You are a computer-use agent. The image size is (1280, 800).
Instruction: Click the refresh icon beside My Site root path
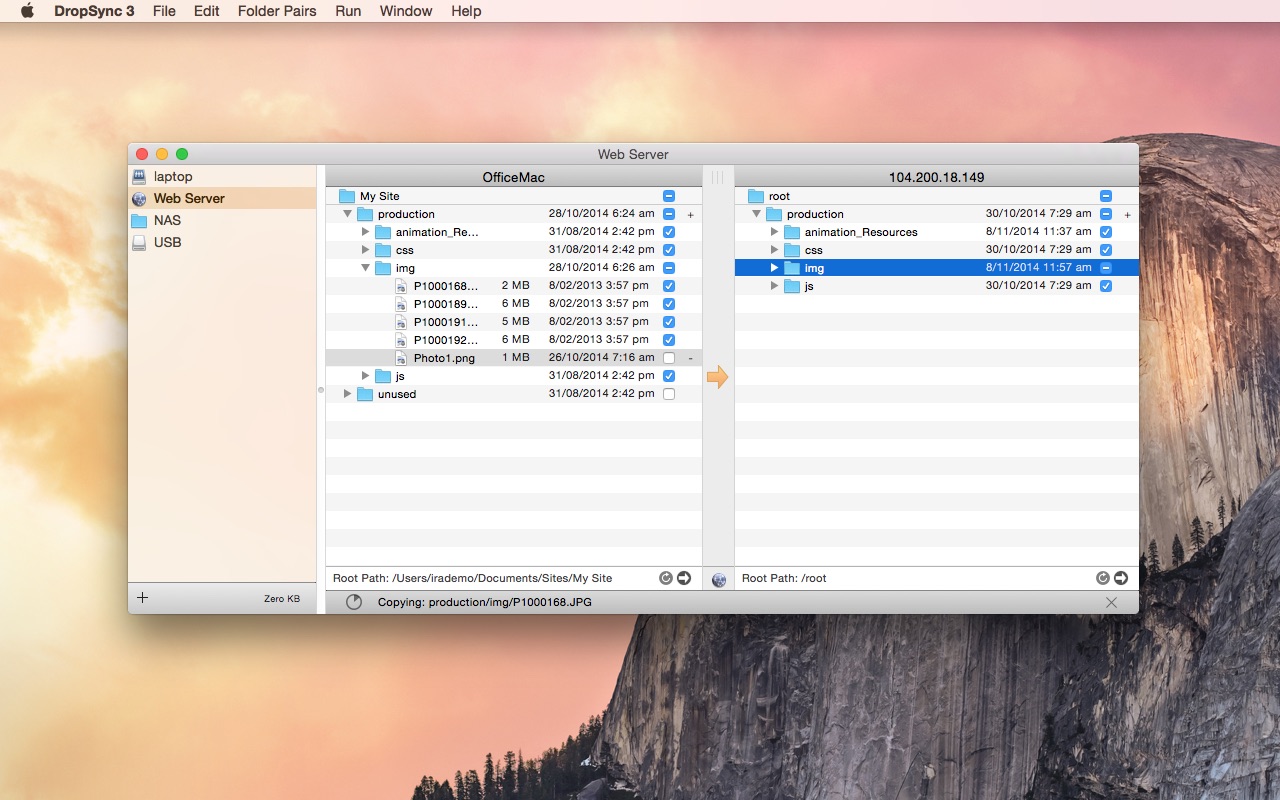coord(666,578)
